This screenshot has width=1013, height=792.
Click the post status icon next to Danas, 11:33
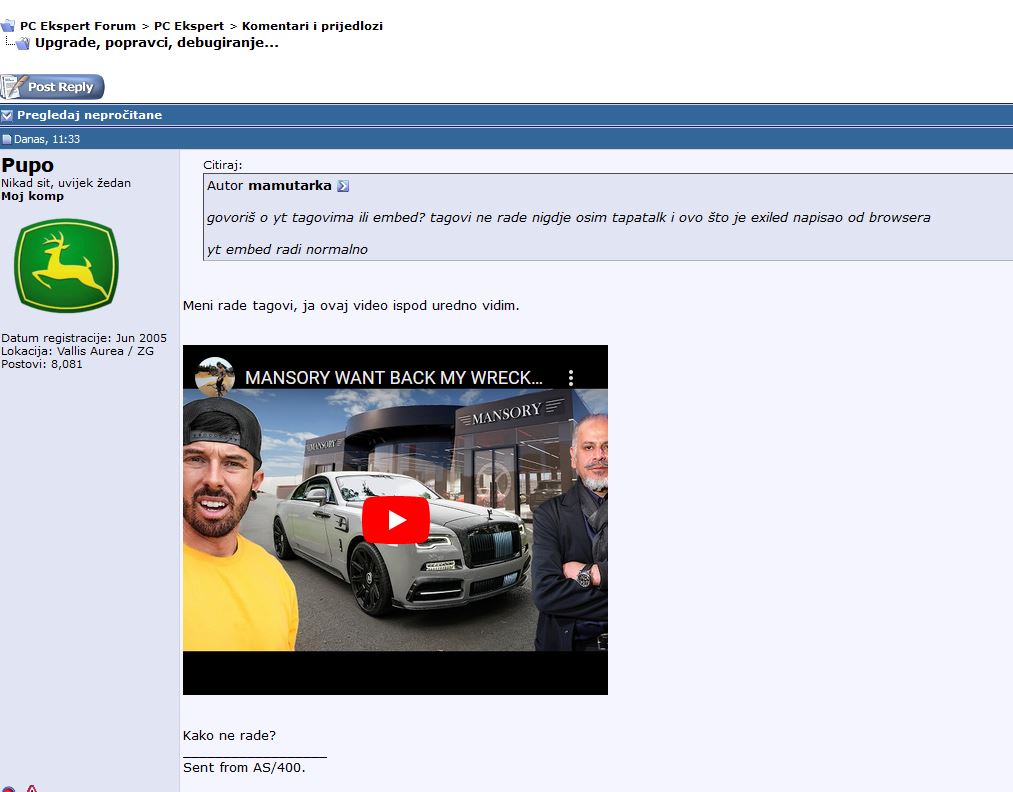6,139
